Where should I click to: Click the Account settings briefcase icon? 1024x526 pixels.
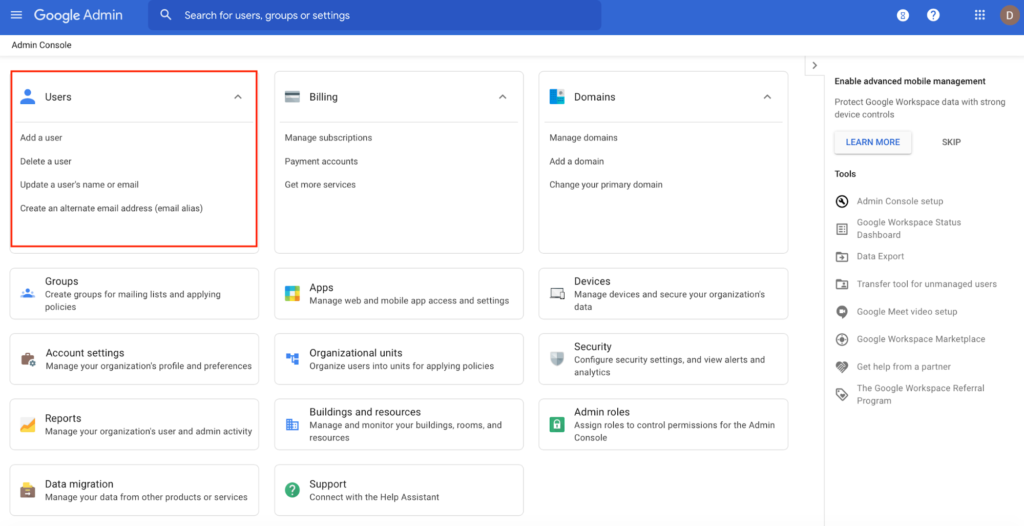[x=28, y=359]
